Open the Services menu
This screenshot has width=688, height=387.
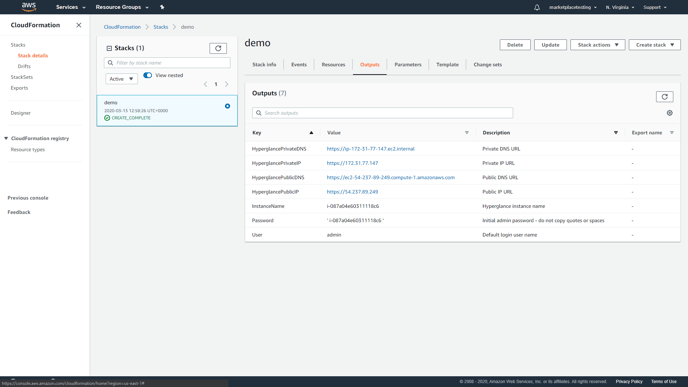(x=71, y=7)
